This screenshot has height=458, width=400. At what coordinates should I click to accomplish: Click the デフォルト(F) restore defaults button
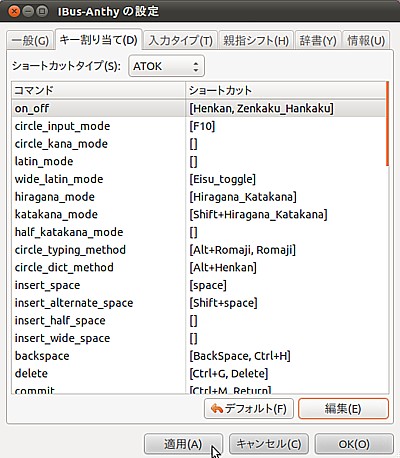pyautogui.click(x=249, y=409)
